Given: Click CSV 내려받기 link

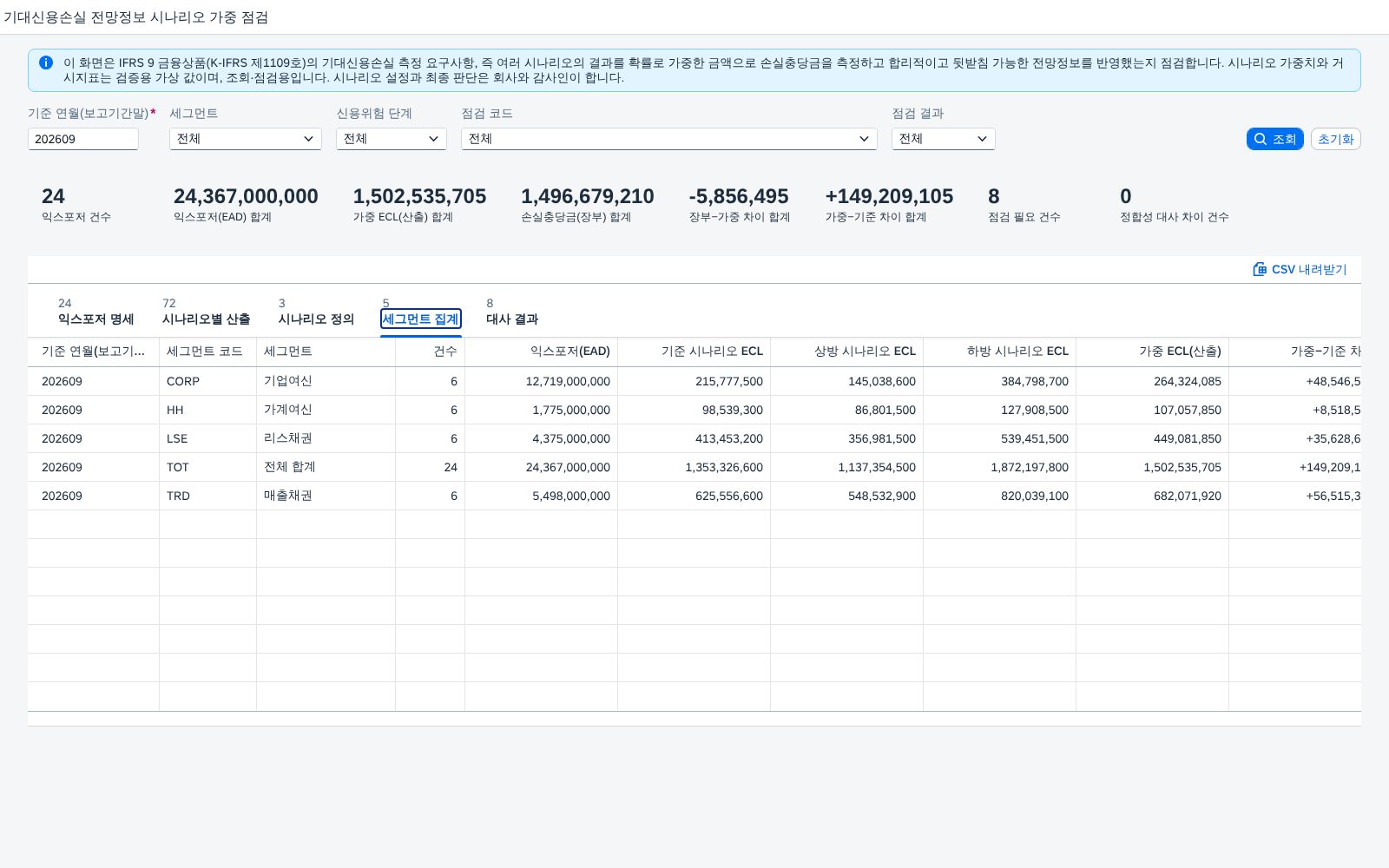Looking at the screenshot, I should point(1300,269).
